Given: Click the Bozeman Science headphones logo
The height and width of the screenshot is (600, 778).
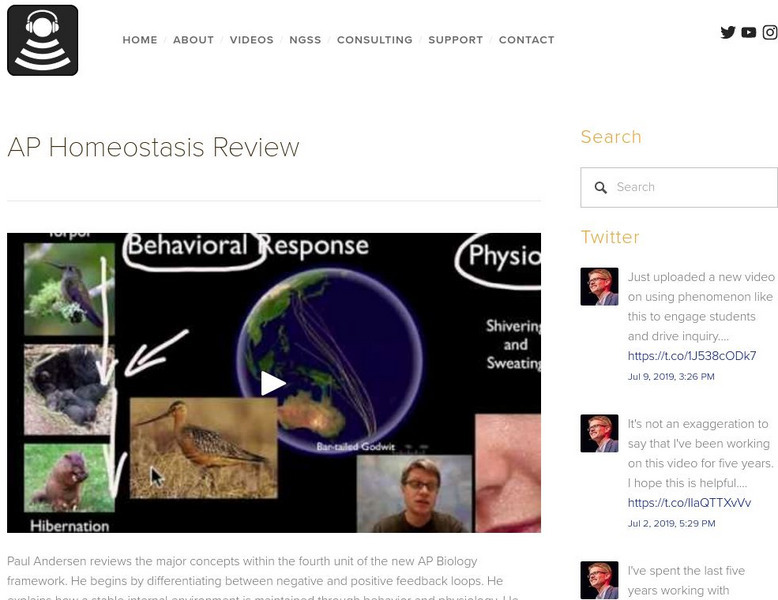Looking at the screenshot, I should point(43,40).
